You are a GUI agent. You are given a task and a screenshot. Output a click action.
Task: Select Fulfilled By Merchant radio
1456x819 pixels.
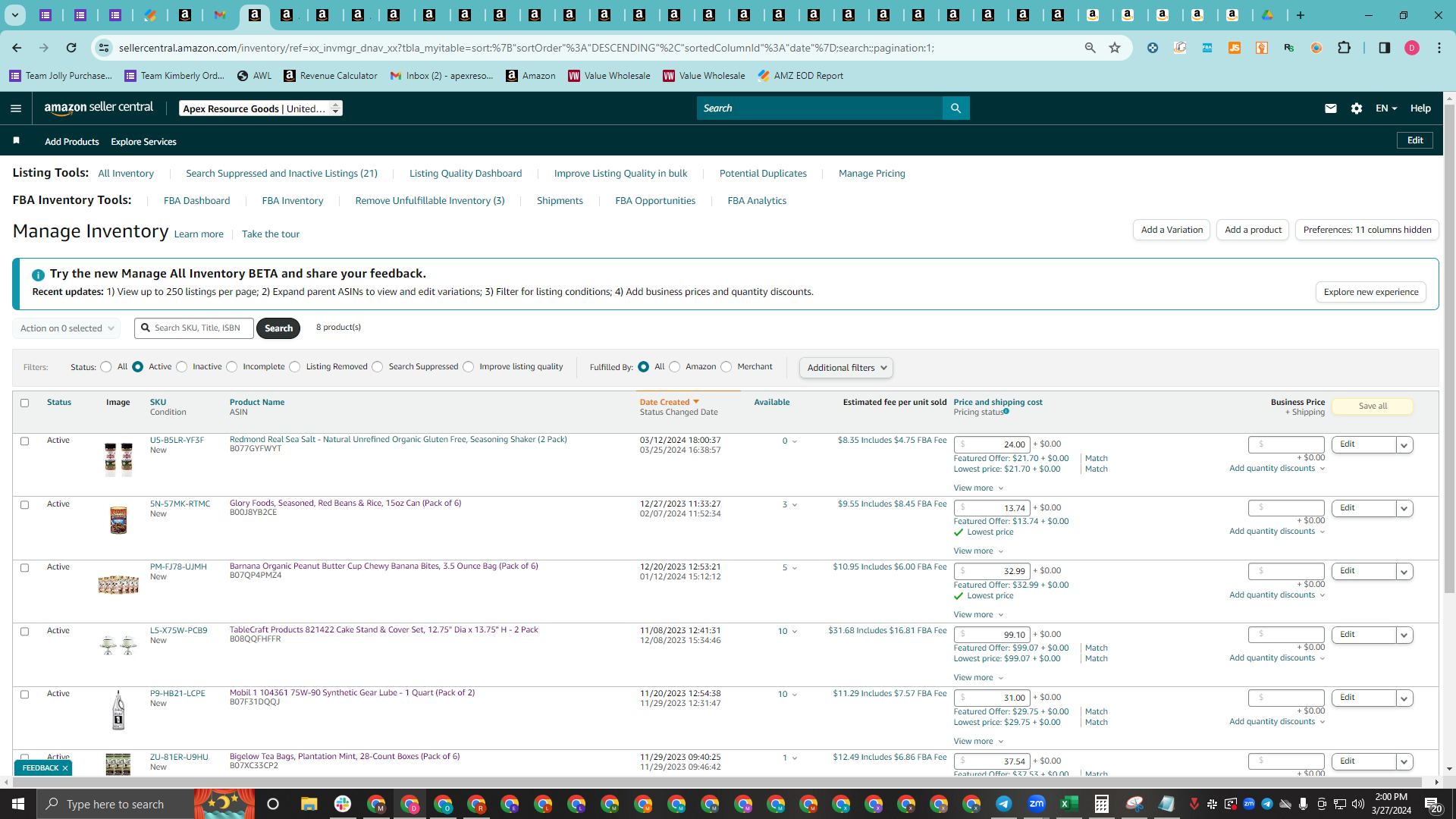[x=726, y=367]
